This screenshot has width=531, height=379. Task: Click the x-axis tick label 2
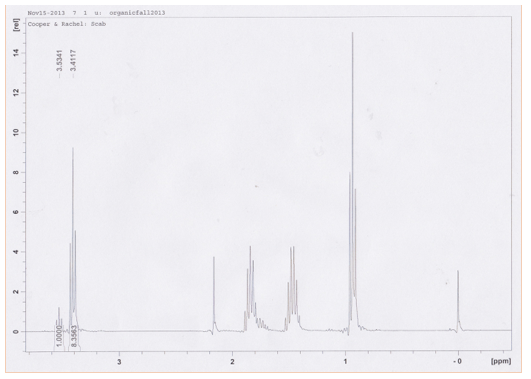pyautogui.click(x=232, y=362)
